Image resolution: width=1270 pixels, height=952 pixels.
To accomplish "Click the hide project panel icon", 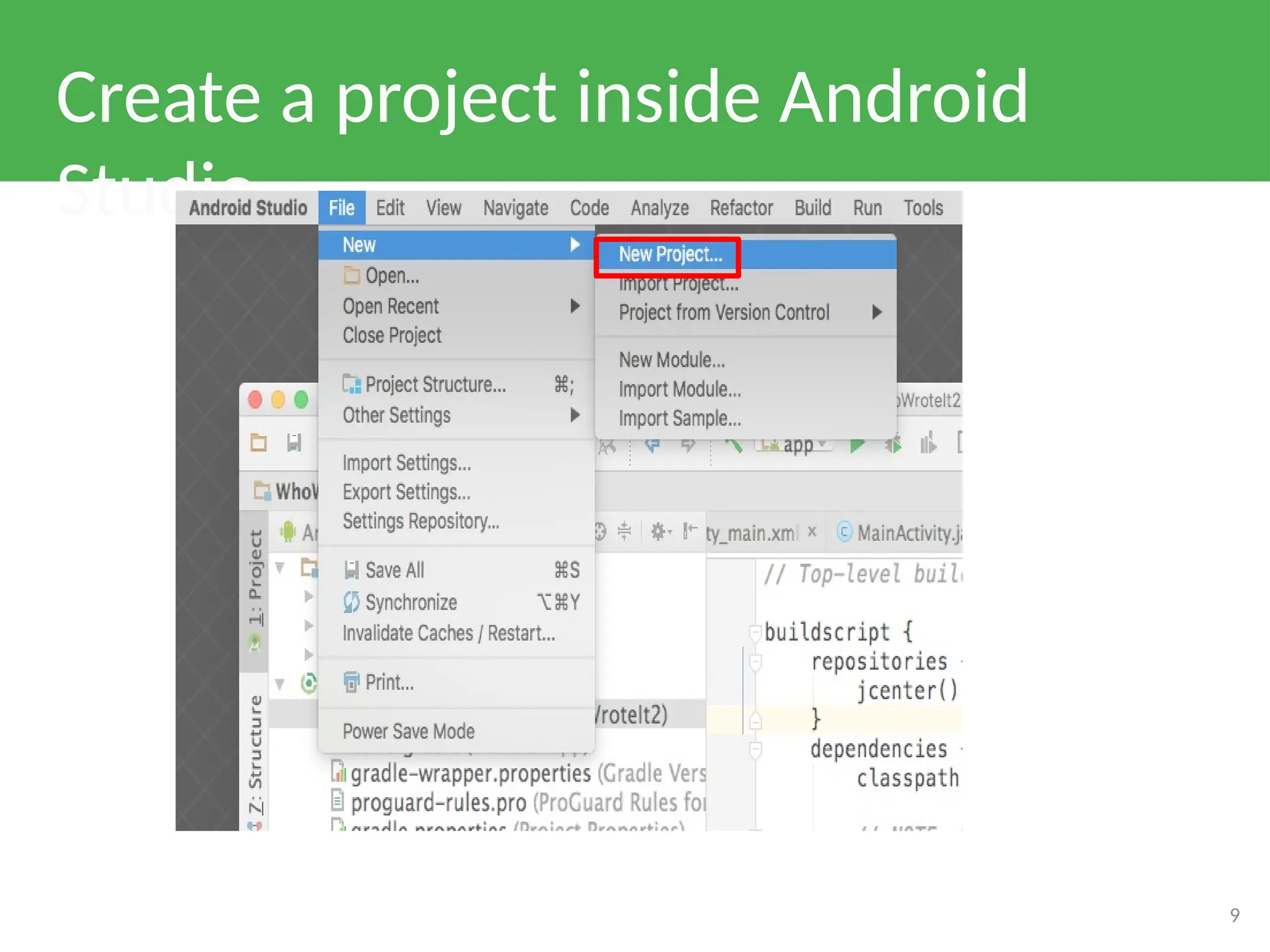I will point(690,531).
